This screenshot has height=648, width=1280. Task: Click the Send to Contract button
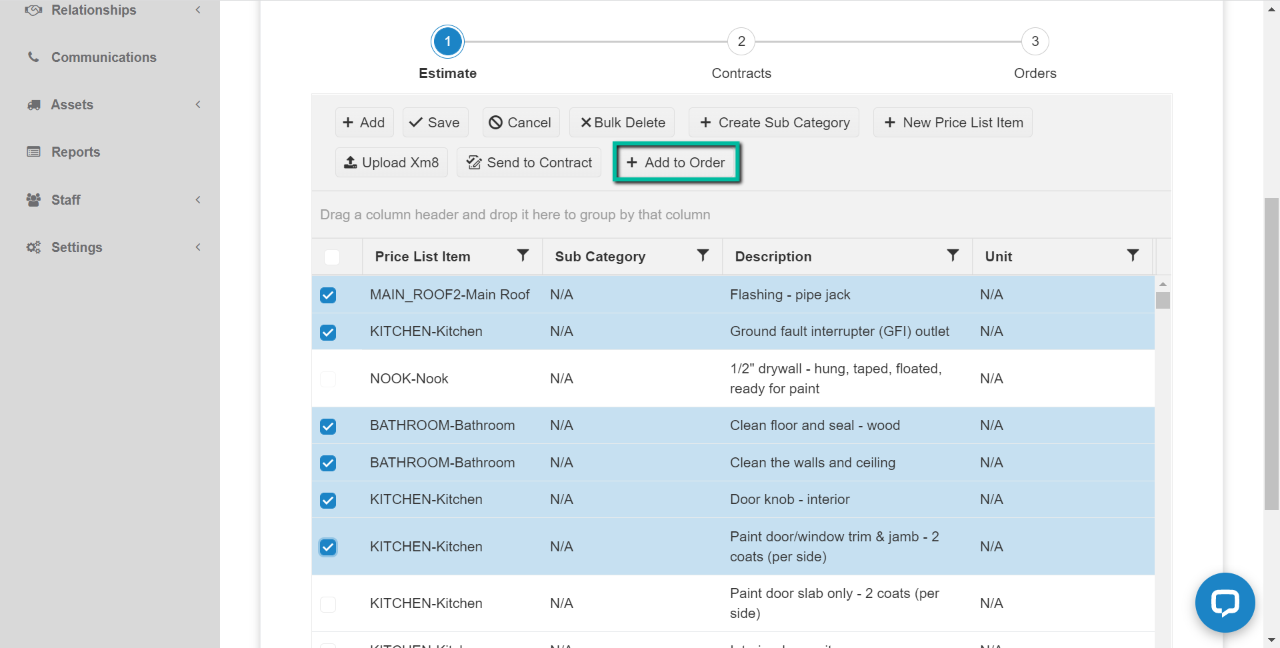(x=529, y=163)
